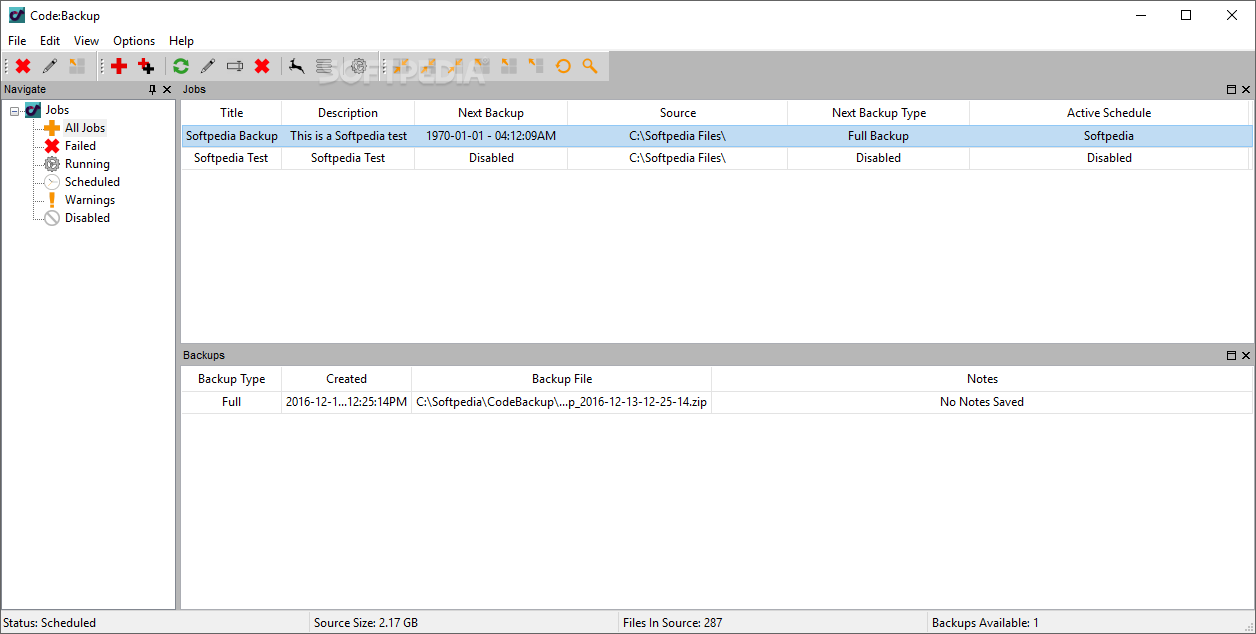Image resolution: width=1256 pixels, height=634 pixels.
Task: Click the gear settings toolbar icon
Action: pos(358,66)
